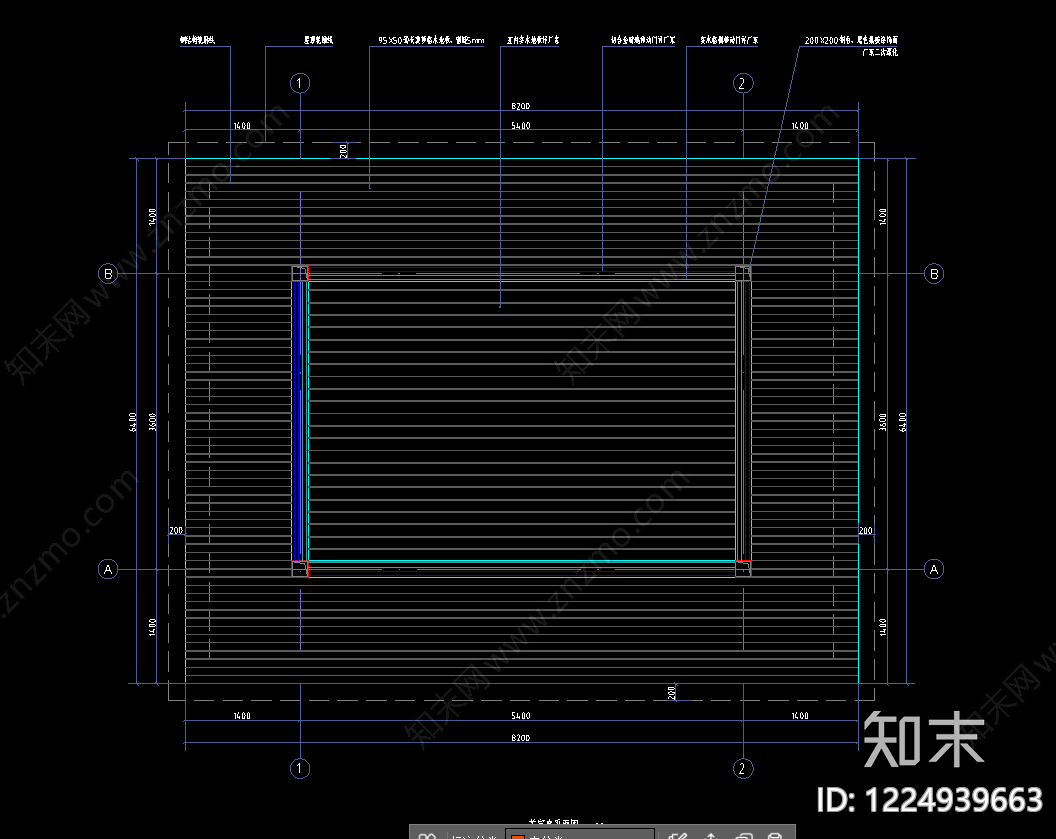Select the red column square at grid A-2
This screenshot has height=839, width=1056.
pos(743,569)
